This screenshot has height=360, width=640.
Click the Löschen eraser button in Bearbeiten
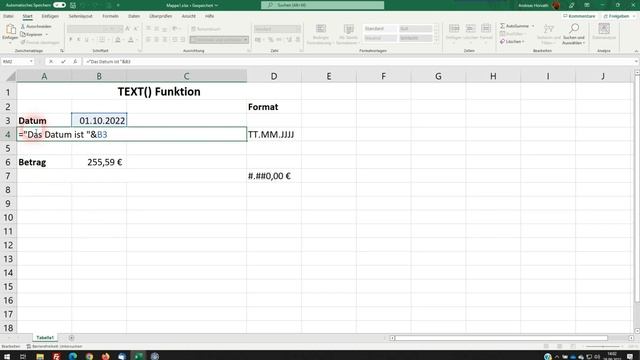pyautogui.click(x=511, y=42)
